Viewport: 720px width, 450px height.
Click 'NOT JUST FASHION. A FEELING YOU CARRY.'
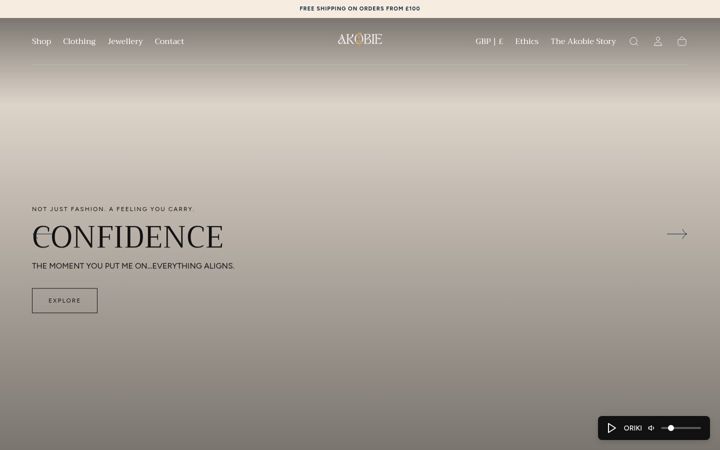point(112,209)
